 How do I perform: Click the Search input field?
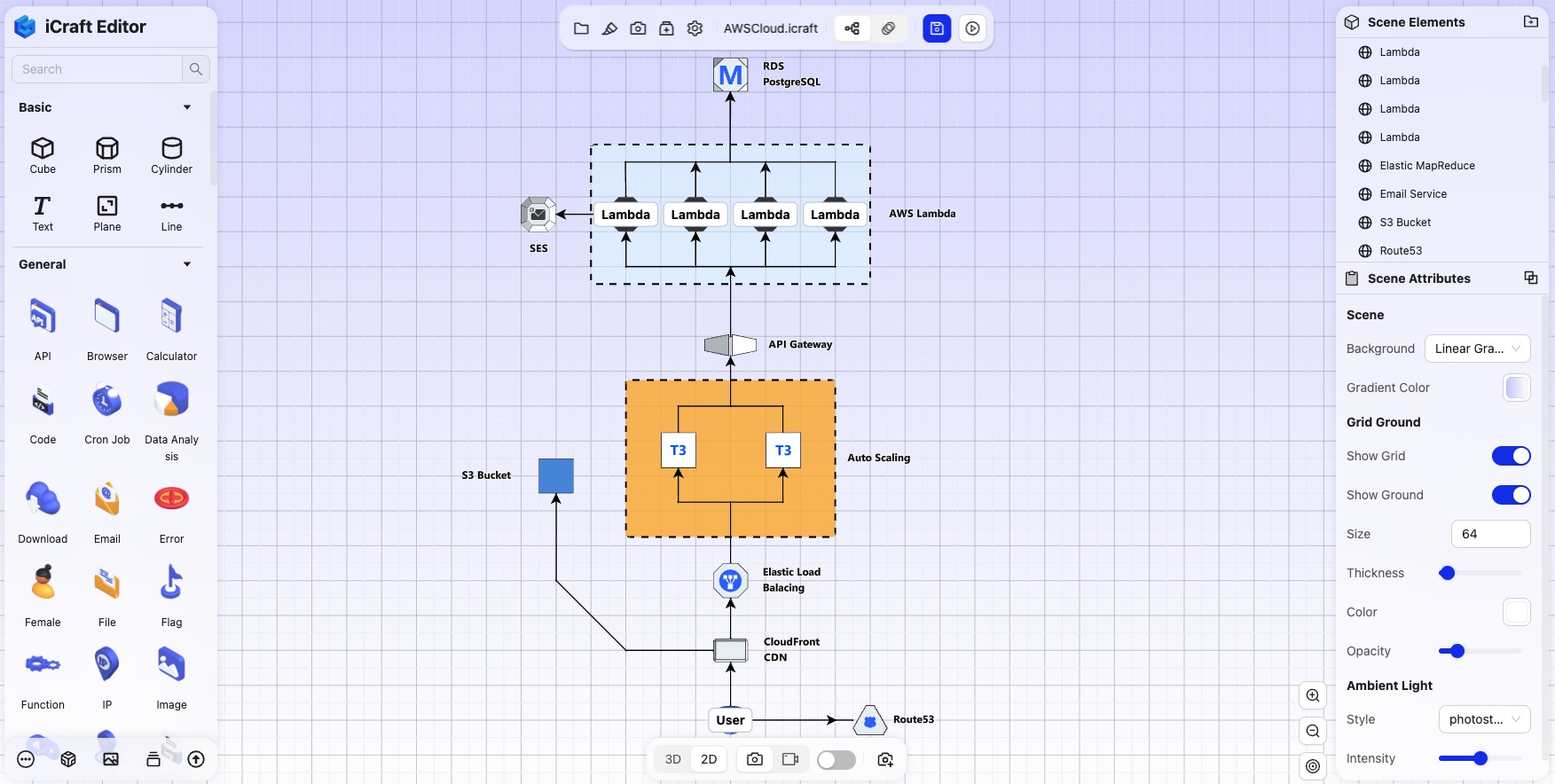[x=97, y=69]
